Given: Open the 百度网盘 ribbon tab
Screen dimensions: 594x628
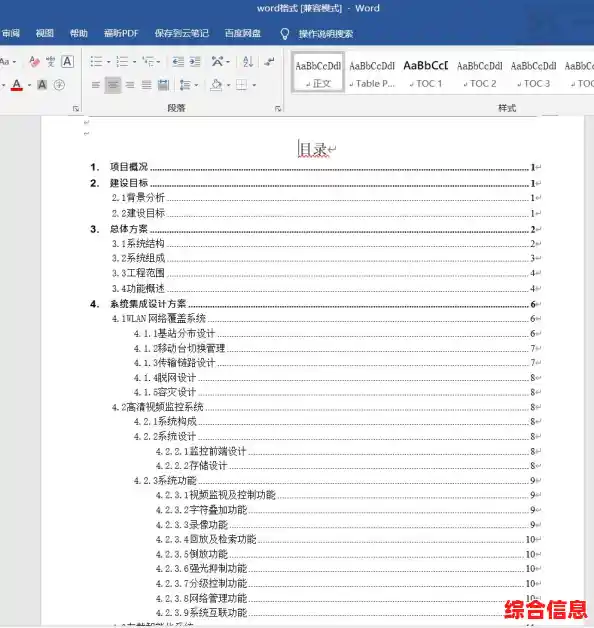Looking at the screenshot, I should click(x=243, y=33).
